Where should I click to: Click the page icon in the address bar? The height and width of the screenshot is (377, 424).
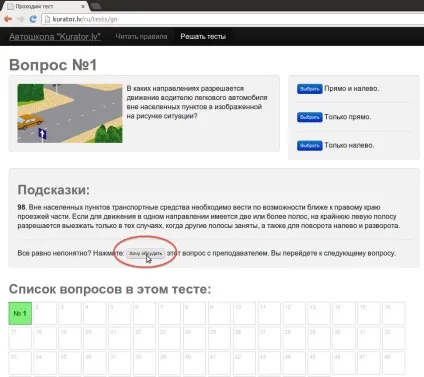[47, 19]
